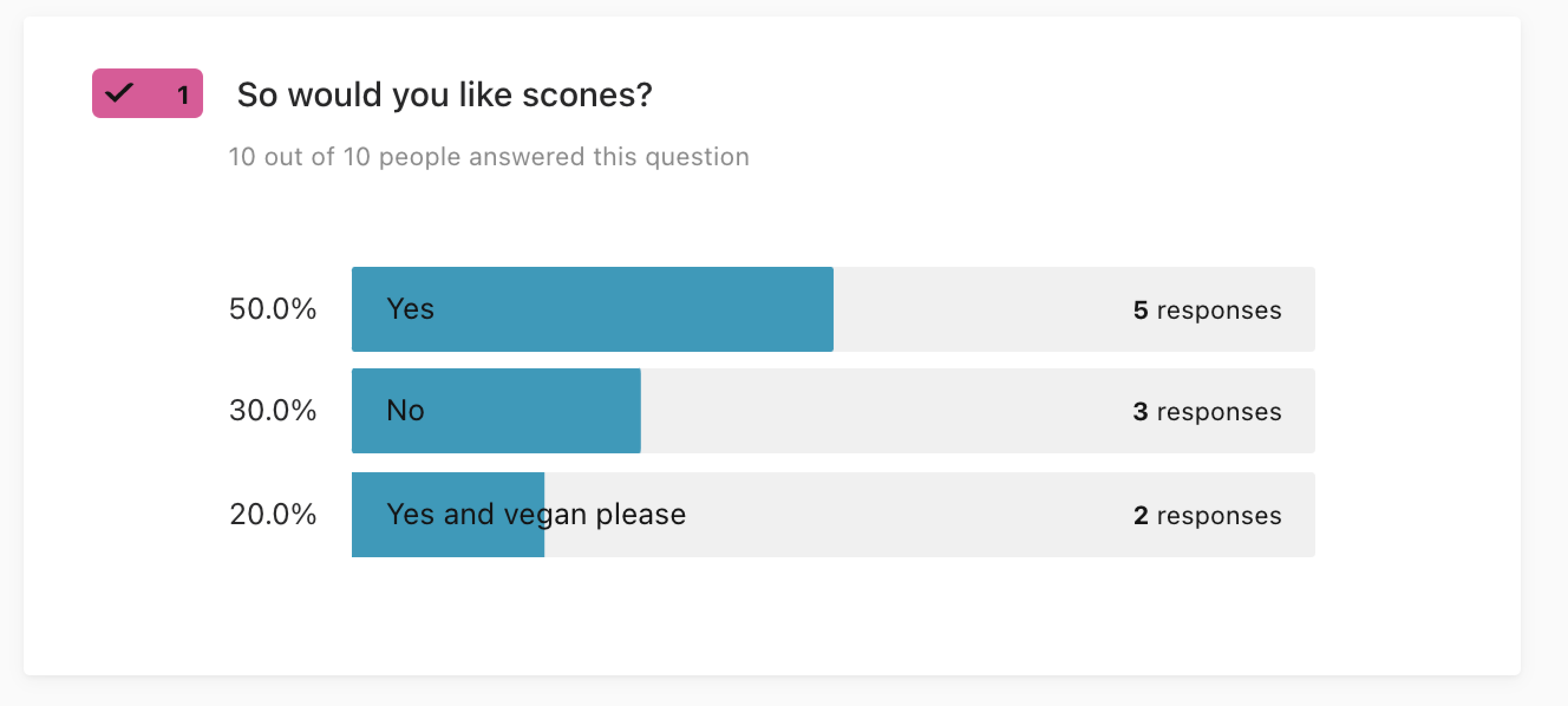Click the blue filled "No" bar

pos(496,411)
